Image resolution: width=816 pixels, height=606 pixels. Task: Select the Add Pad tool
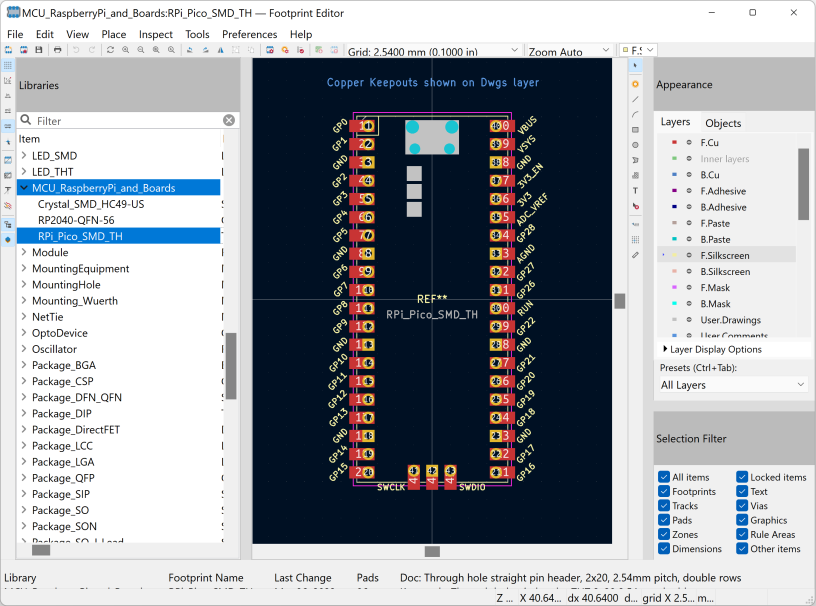(x=637, y=84)
